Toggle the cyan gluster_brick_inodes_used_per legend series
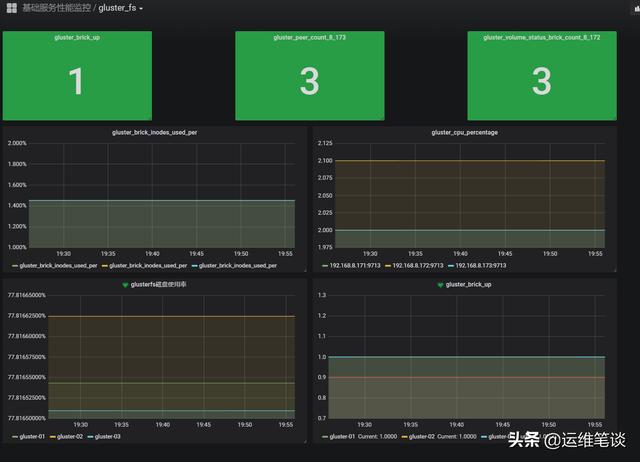This screenshot has width=640, height=462. tap(238, 266)
